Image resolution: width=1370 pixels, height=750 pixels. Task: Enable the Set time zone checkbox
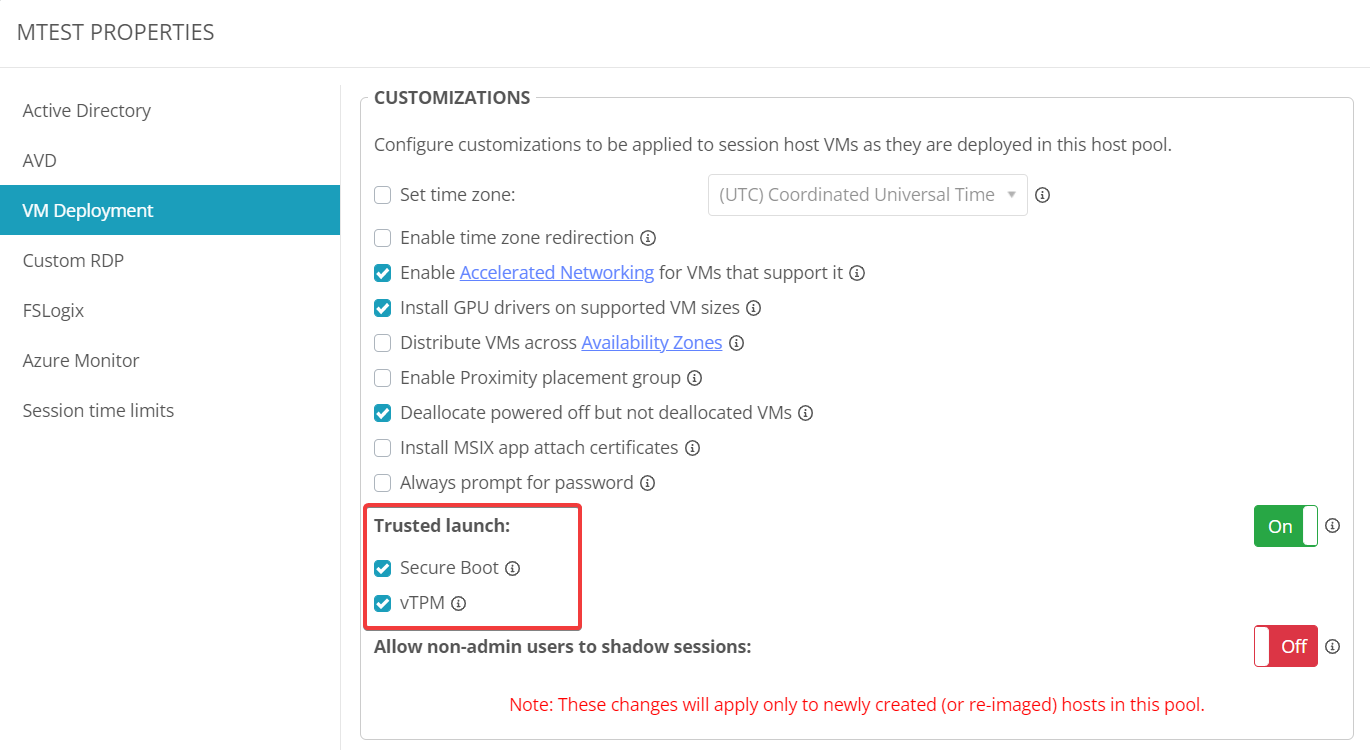click(382, 195)
